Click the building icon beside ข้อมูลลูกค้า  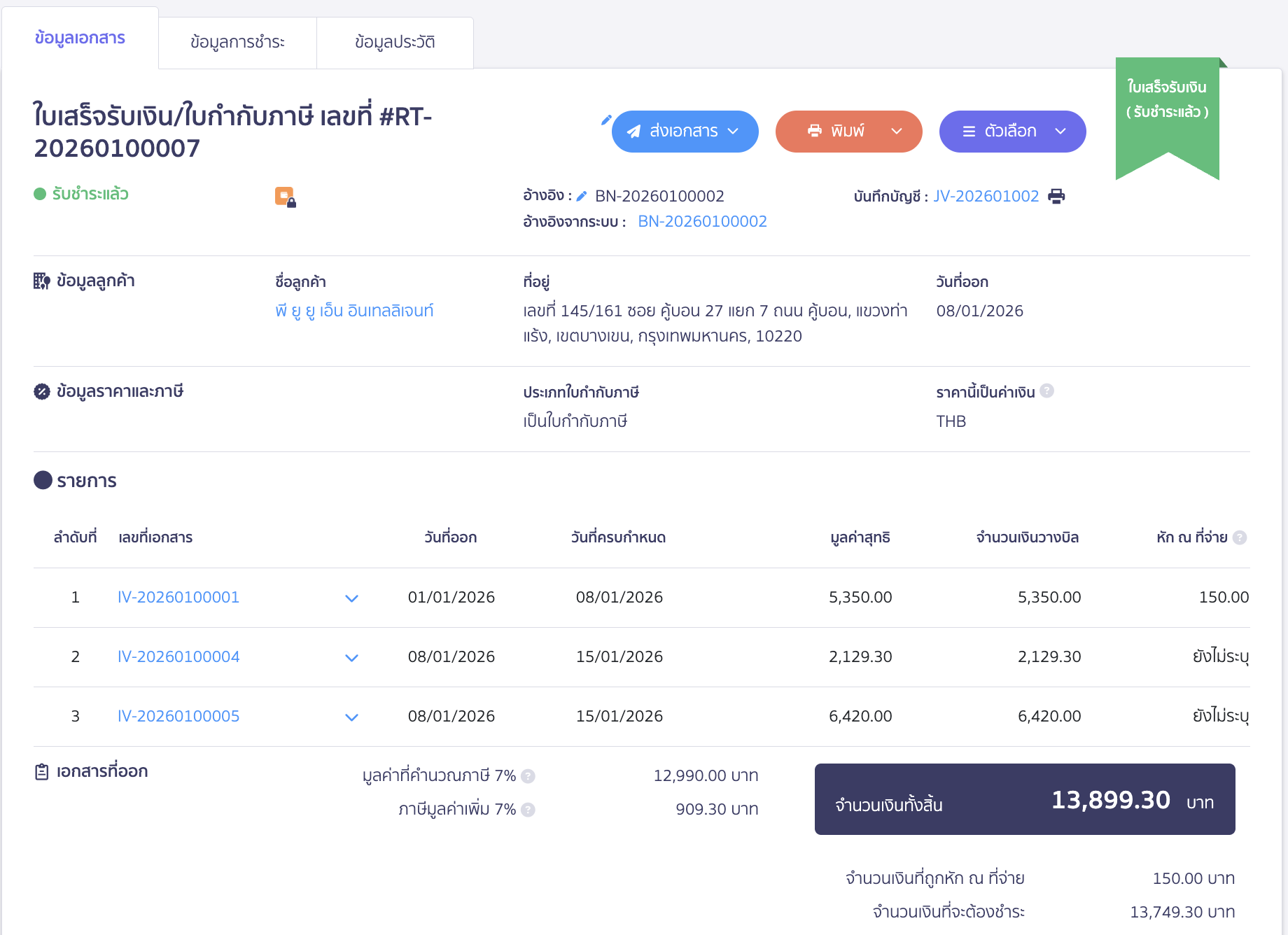pyautogui.click(x=43, y=281)
